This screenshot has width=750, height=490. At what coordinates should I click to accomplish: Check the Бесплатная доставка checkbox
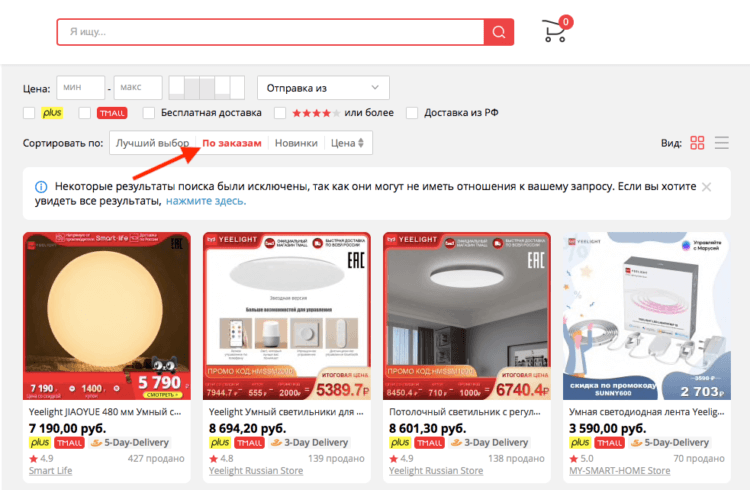click(149, 113)
